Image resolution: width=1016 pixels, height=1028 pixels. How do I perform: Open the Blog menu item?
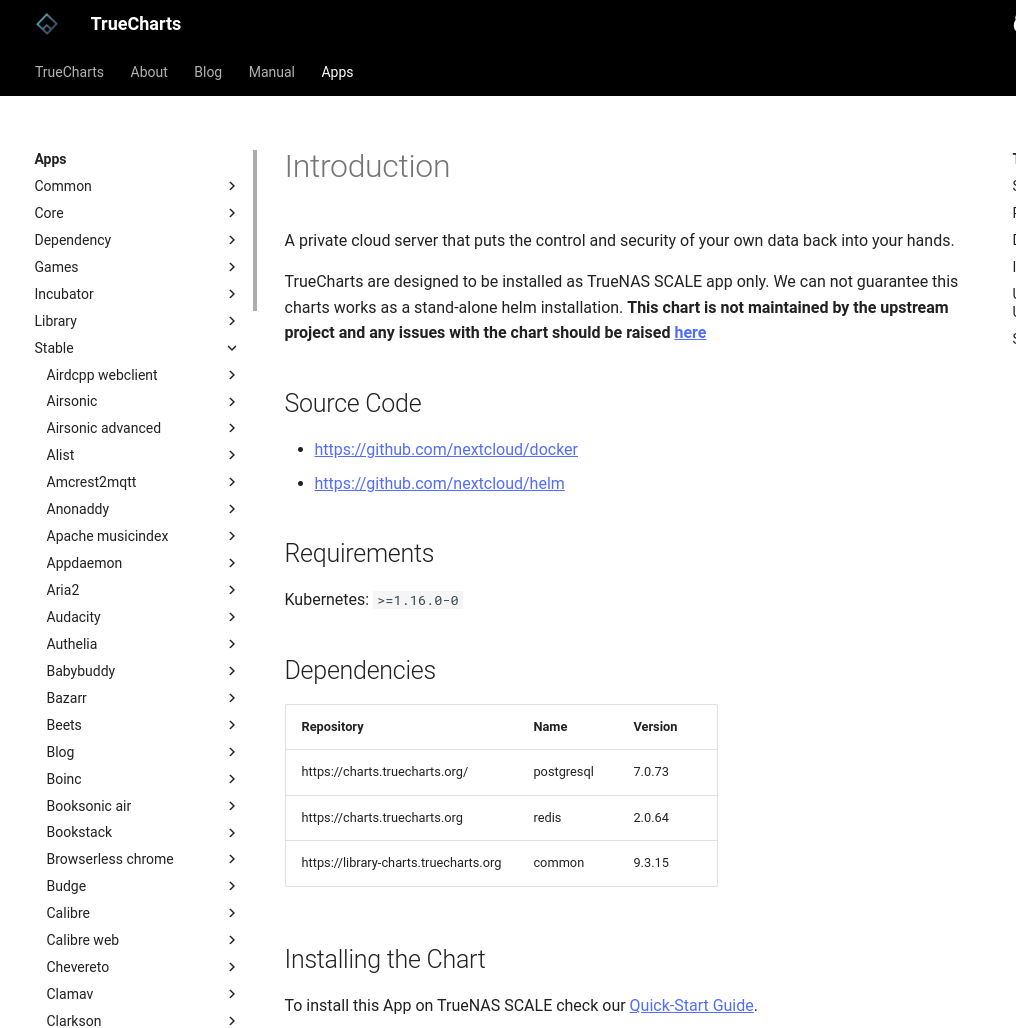tap(207, 72)
